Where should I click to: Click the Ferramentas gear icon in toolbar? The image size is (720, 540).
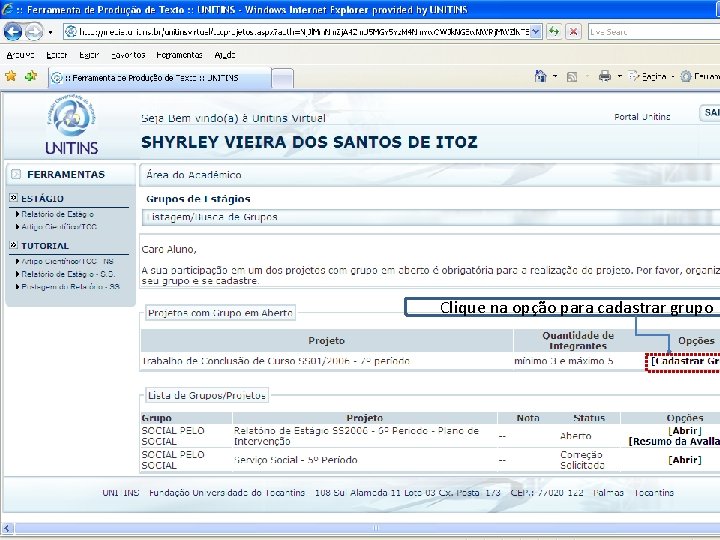(686, 76)
